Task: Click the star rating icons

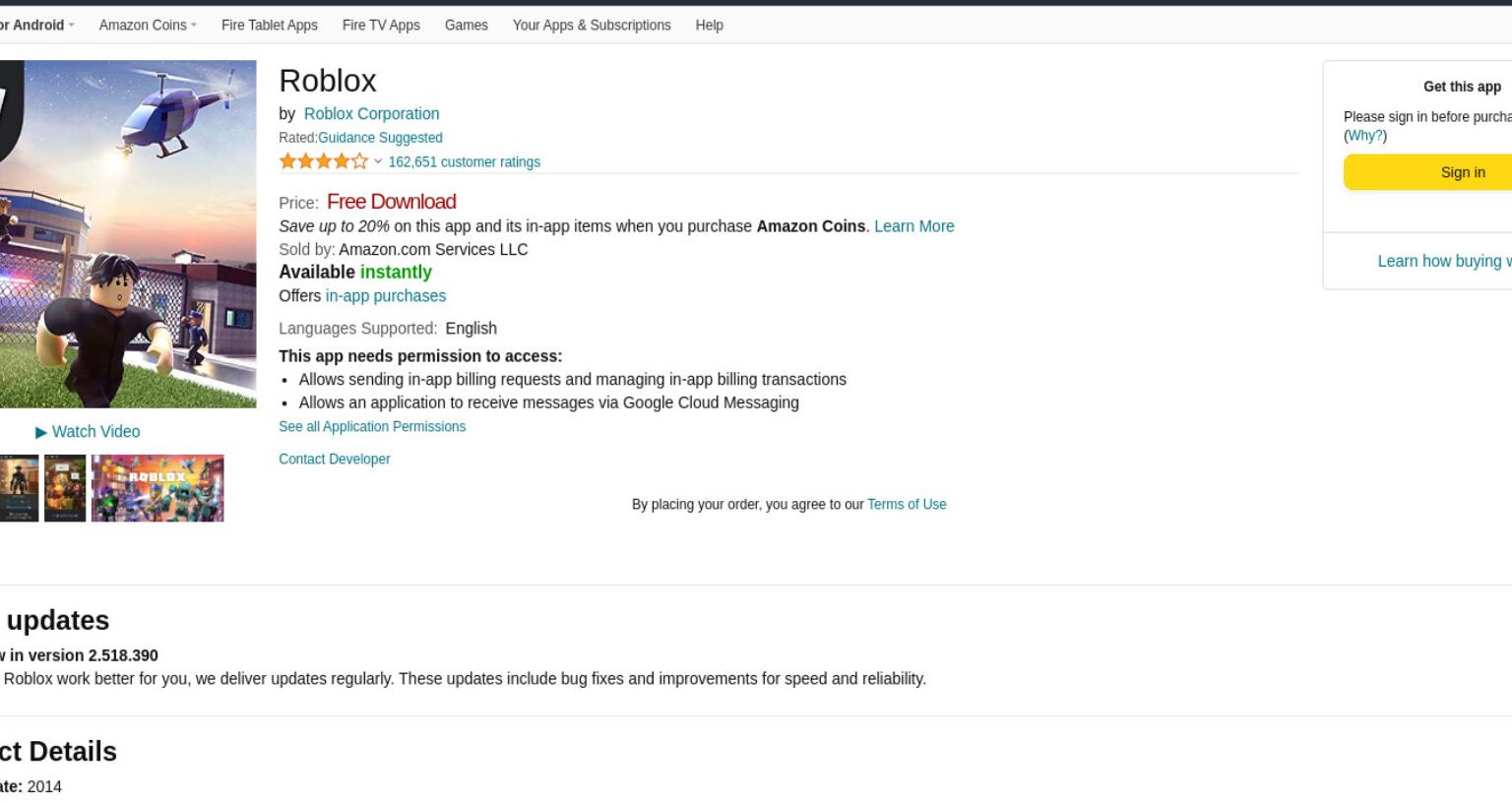Action: 324,161
